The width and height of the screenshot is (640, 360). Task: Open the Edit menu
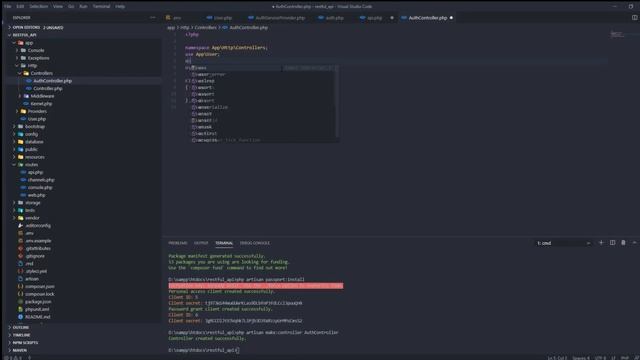click(20, 7)
